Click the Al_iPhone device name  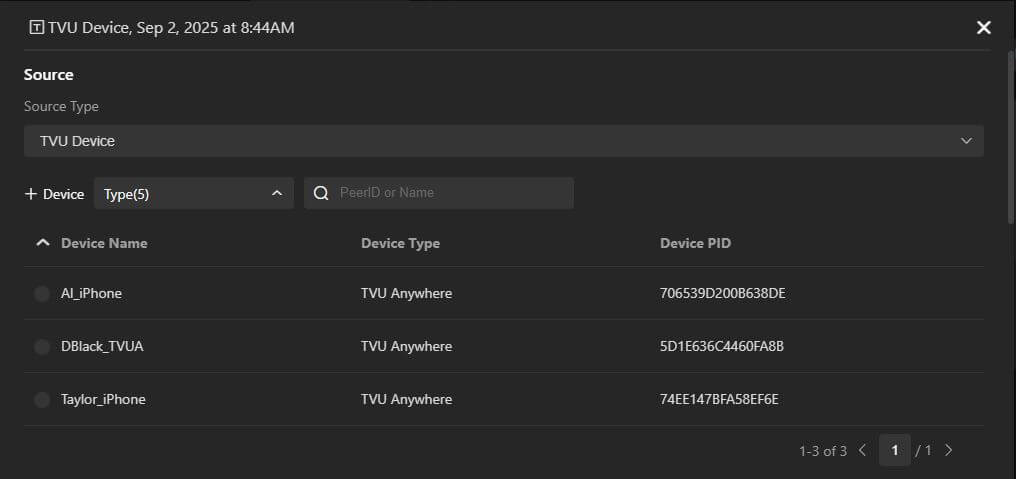(91, 294)
